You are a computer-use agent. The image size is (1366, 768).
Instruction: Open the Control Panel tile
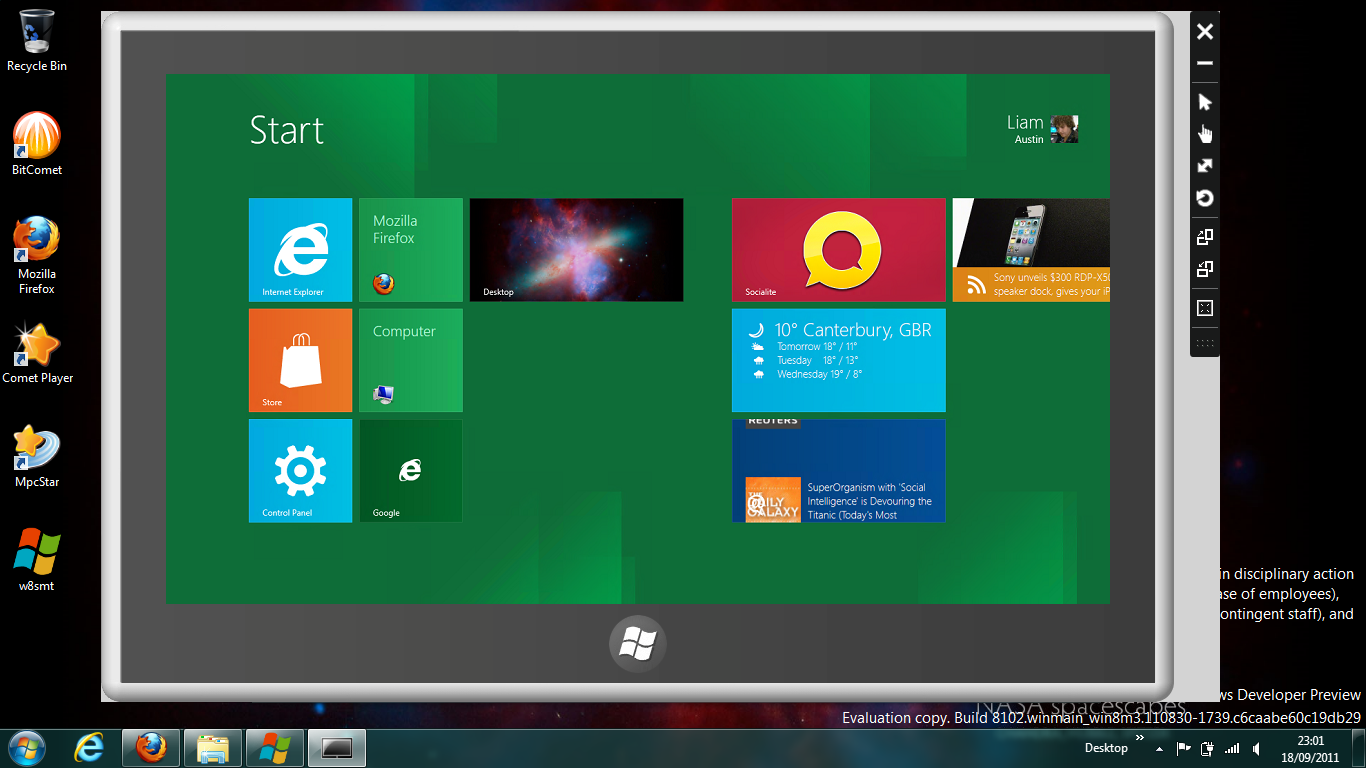click(x=300, y=470)
